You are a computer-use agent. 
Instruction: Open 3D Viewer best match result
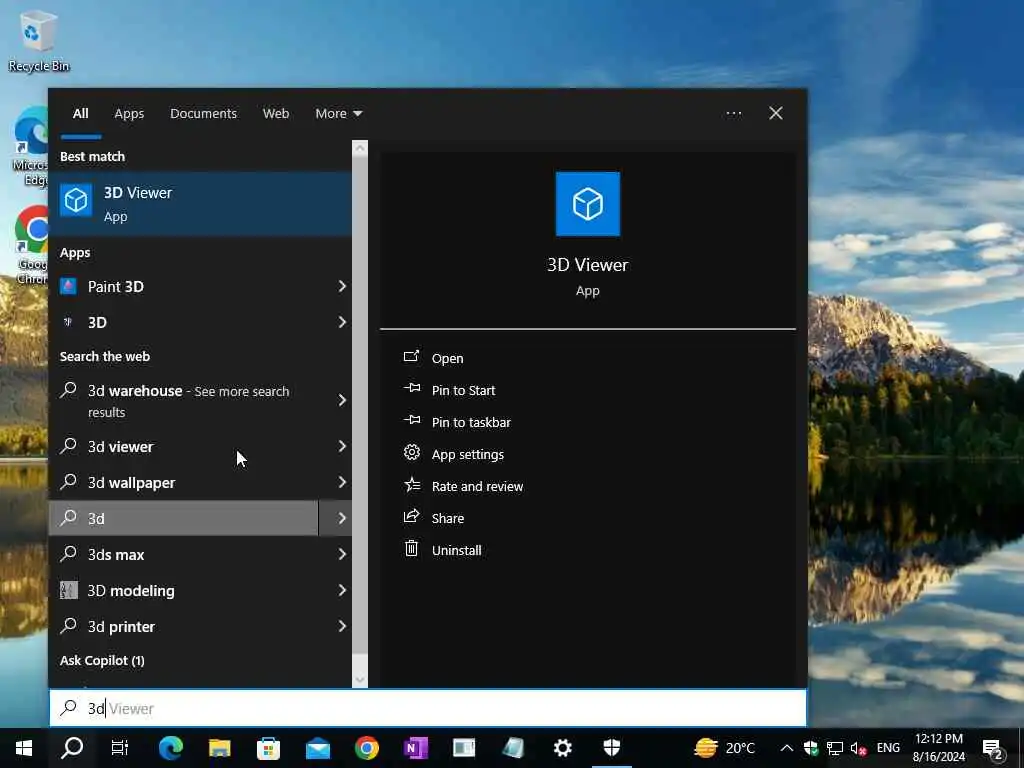click(200, 204)
